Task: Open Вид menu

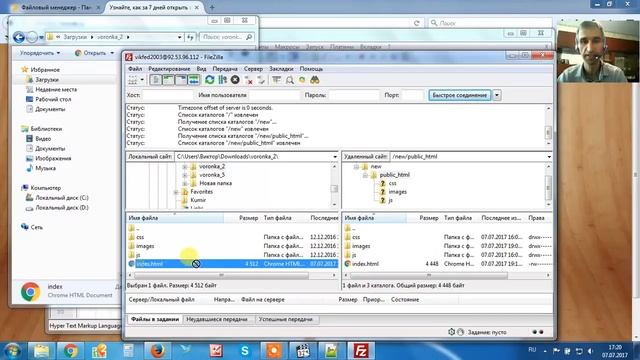Action: pos(201,69)
